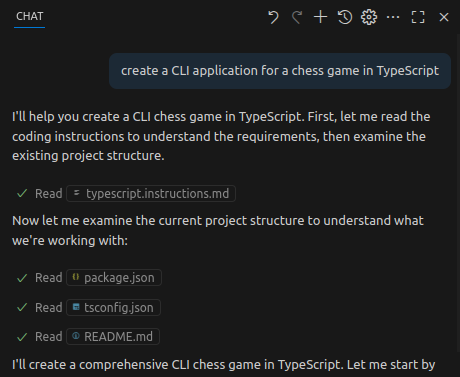Click checkmark beside package.json read step
Viewport: 460px width, 377px height.
click(x=22, y=278)
